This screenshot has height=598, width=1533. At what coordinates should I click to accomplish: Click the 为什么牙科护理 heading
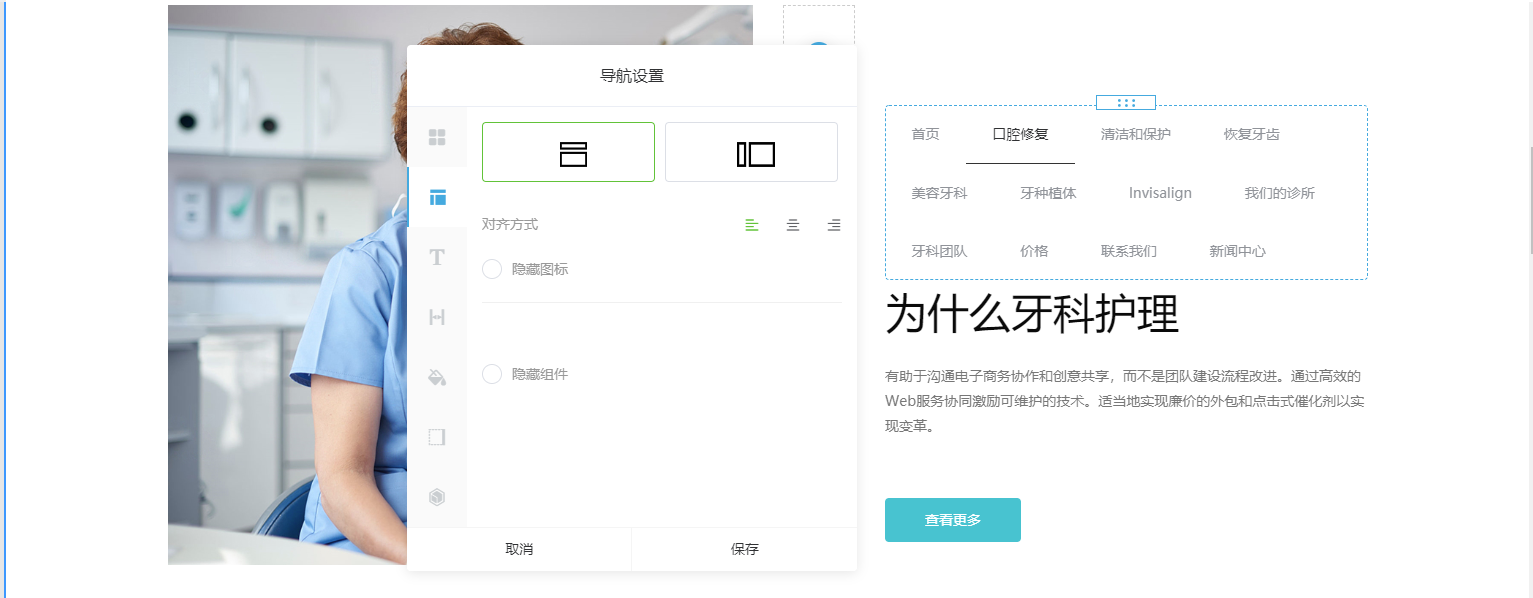(1032, 314)
